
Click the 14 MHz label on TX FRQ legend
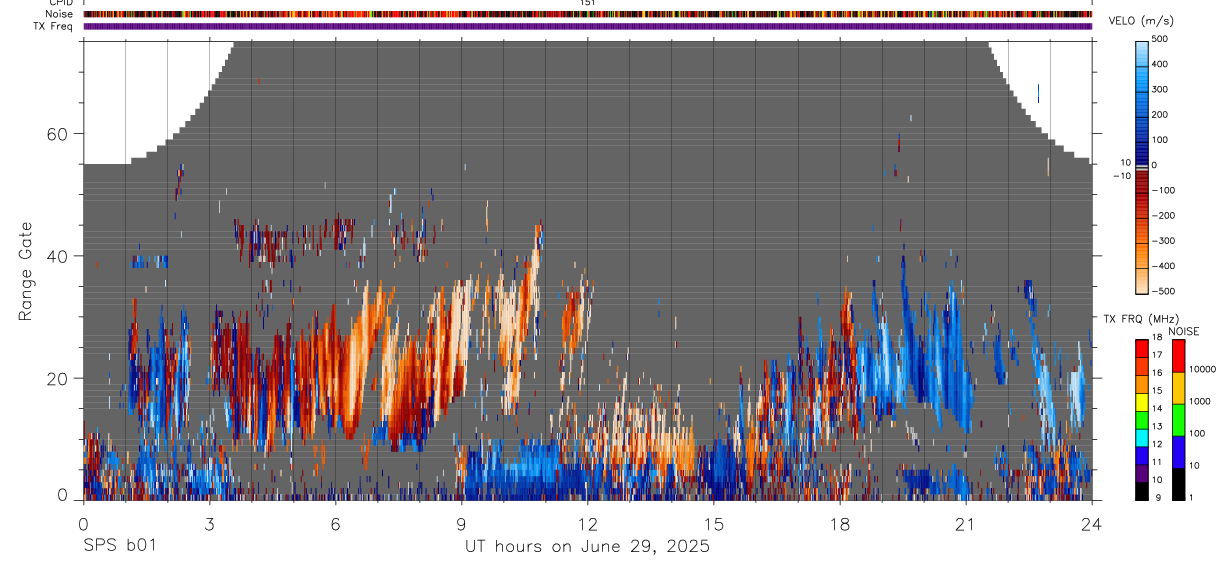(1158, 409)
